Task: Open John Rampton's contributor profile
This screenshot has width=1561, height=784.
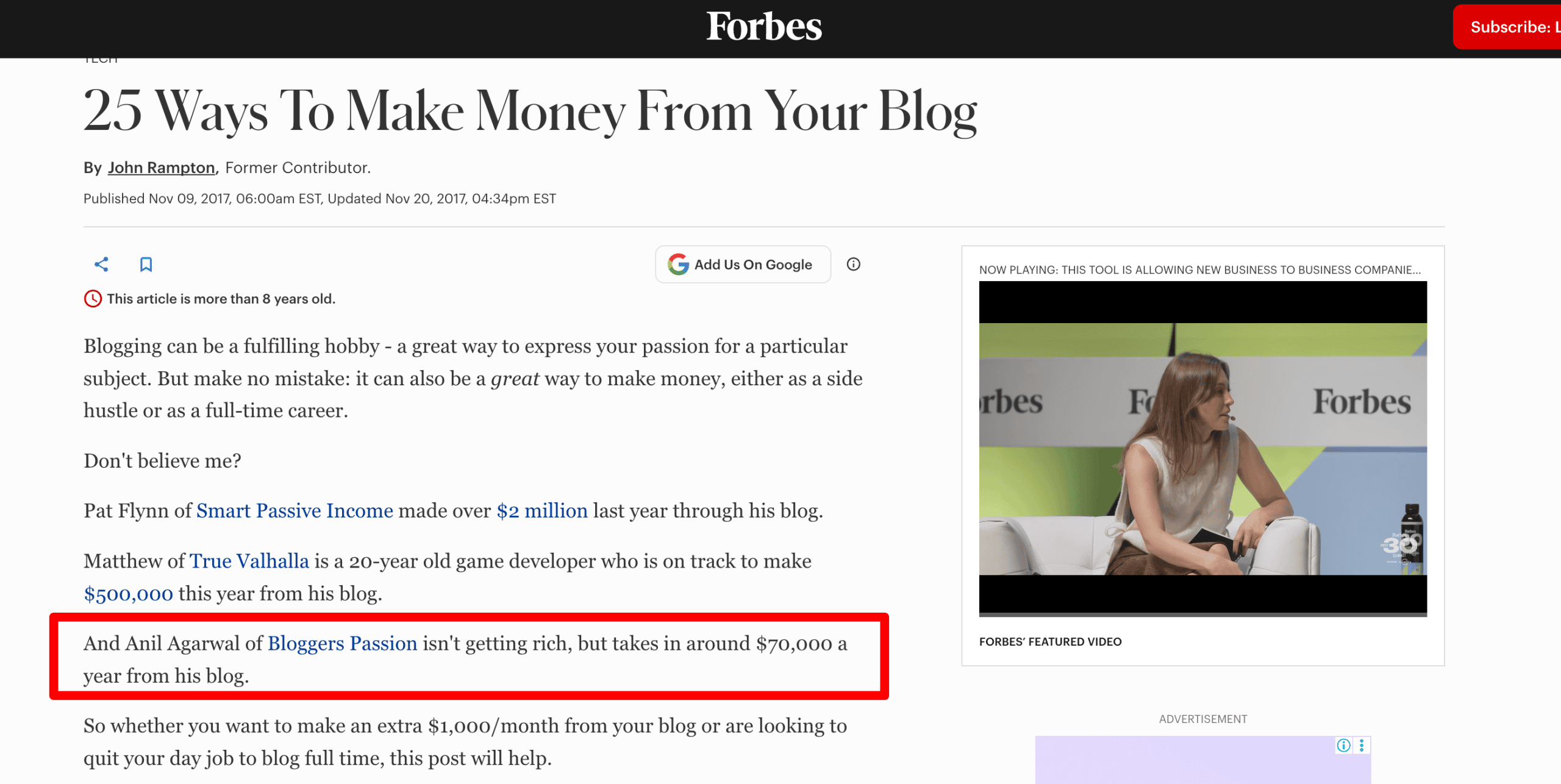Action: tap(161, 167)
